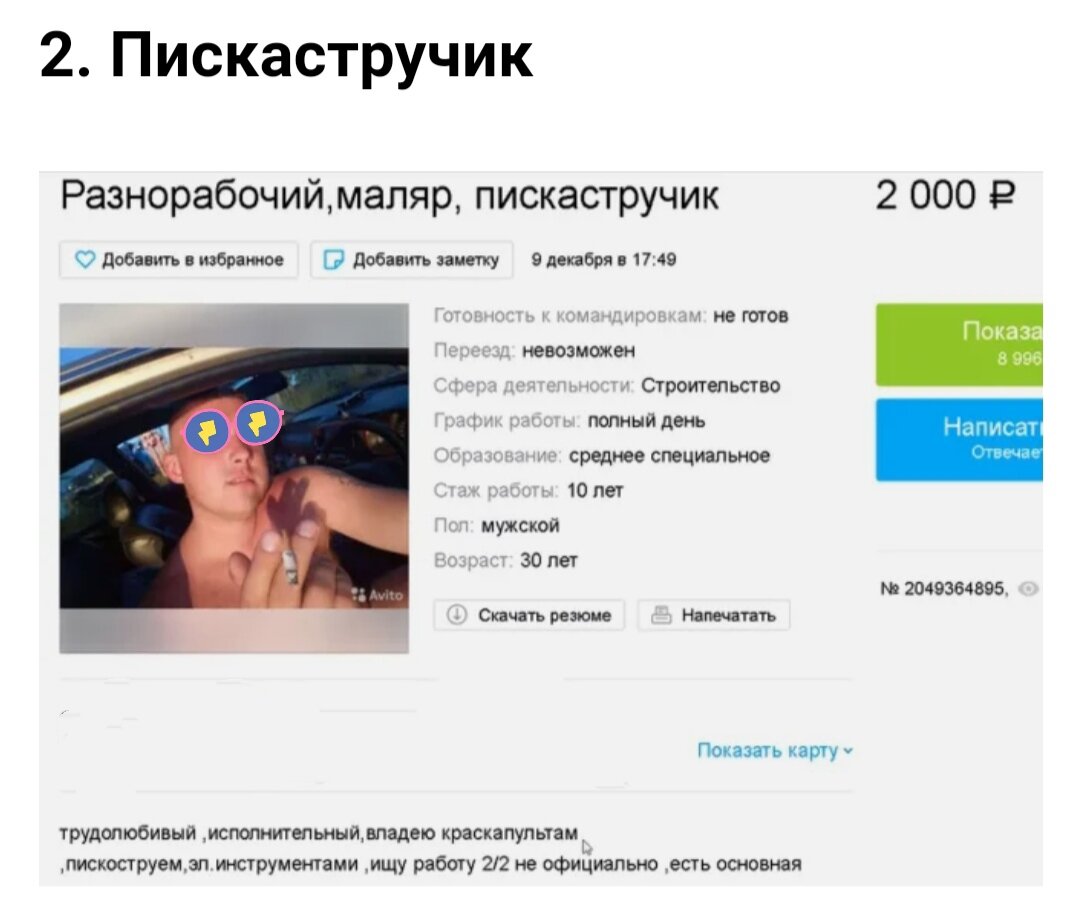Show the phone number via green button

click(959, 344)
